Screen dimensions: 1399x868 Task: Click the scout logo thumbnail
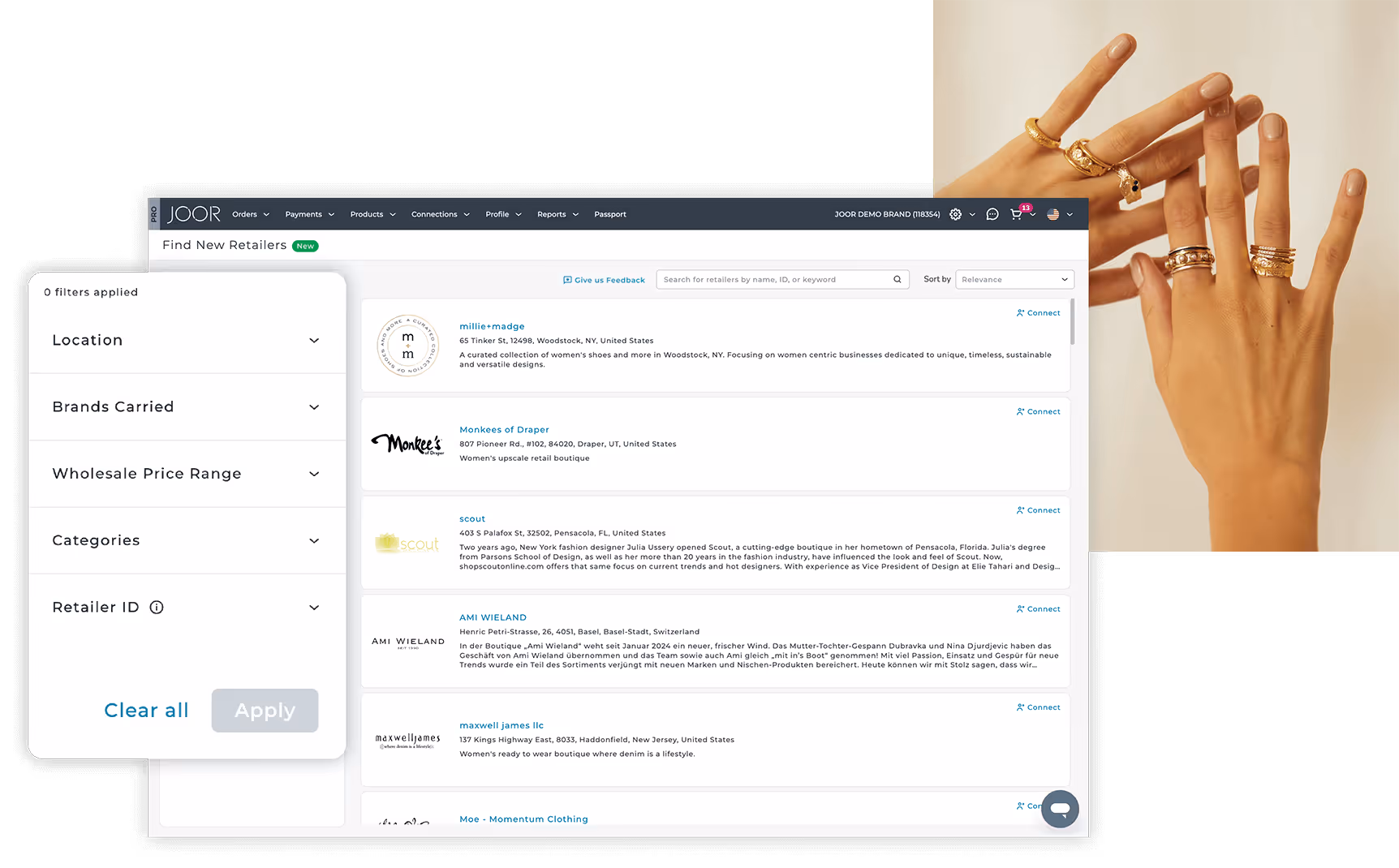tap(407, 543)
